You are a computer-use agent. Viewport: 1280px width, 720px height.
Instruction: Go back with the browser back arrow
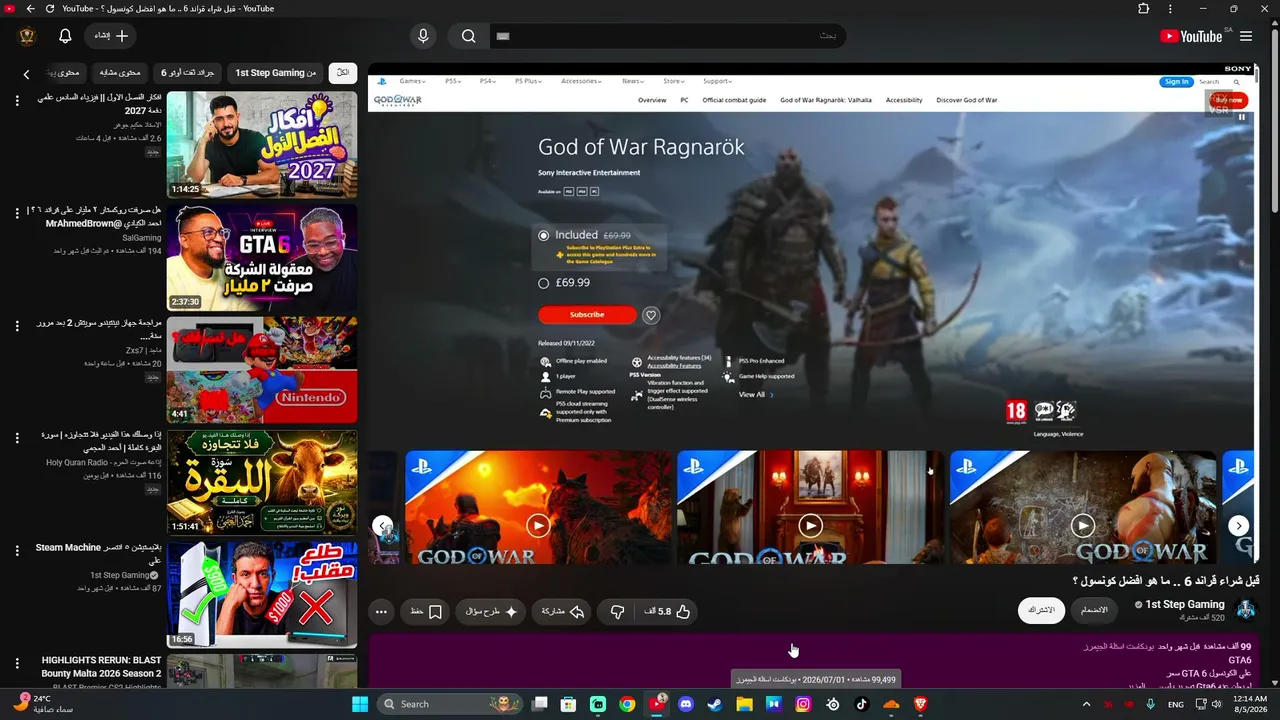30,9
